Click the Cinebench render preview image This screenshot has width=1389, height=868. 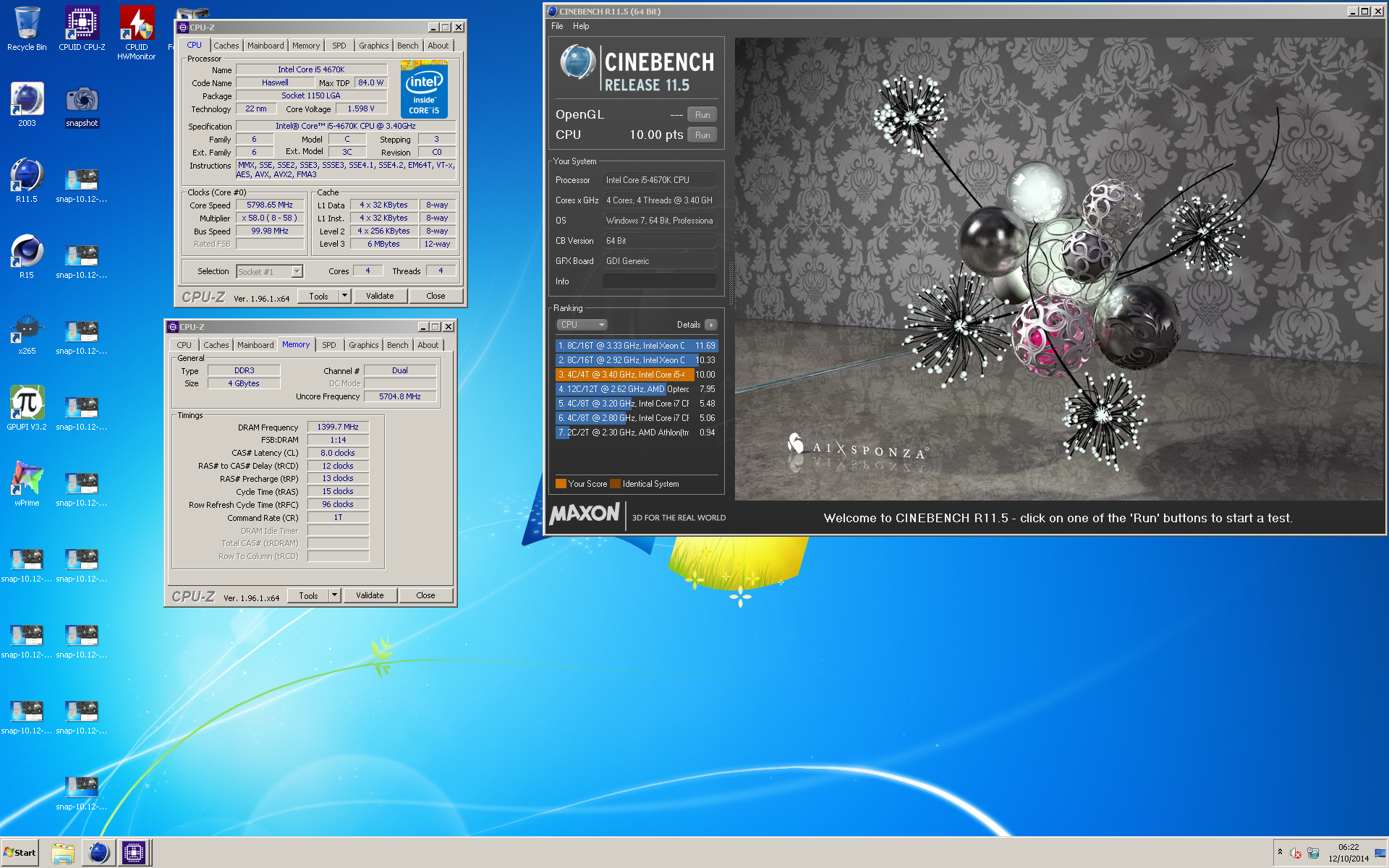pyautogui.click(x=1059, y=269)
